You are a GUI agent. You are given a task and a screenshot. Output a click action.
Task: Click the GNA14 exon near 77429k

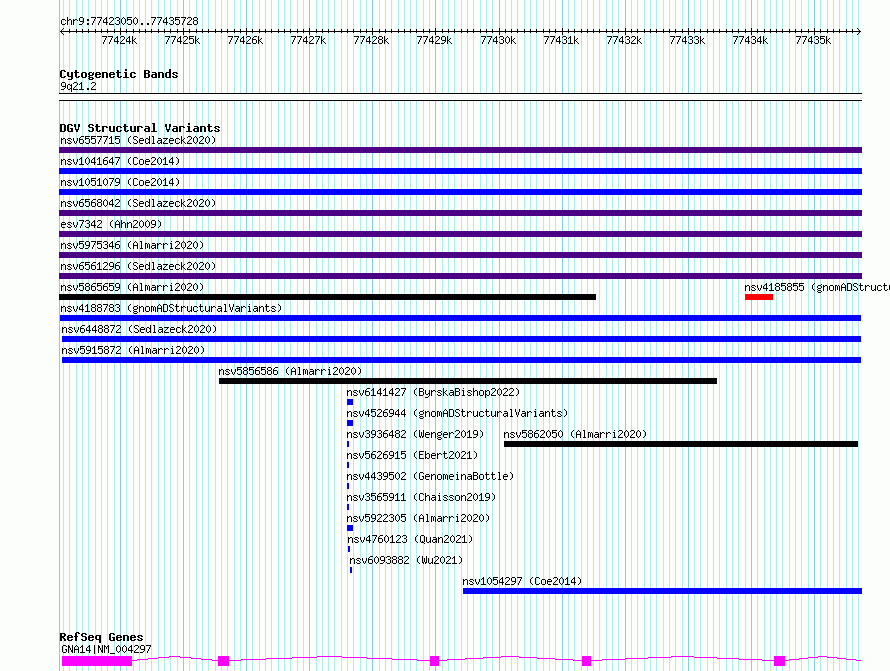point(434,661)
